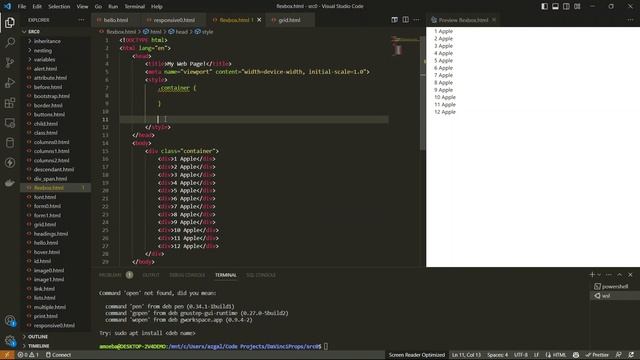Viewport: 640px width, 360px height.
Task: Open the database cylinder icon view
Action: [x=10, y=142]
